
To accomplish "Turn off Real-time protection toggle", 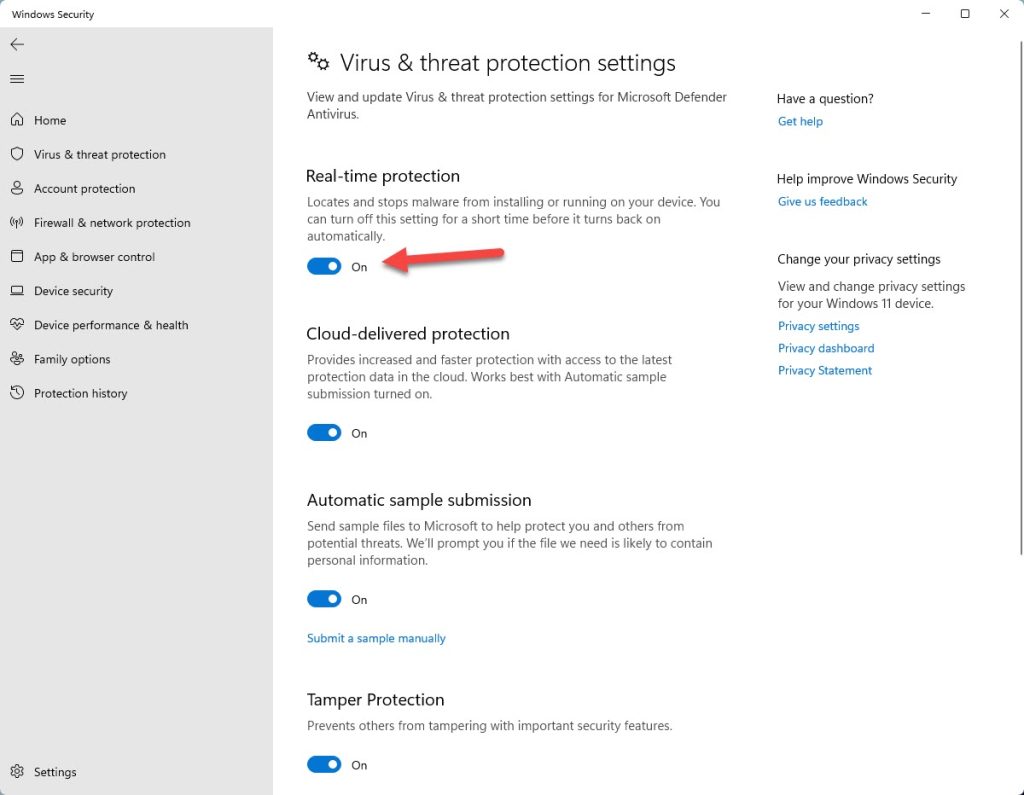I will pos(324,266).
